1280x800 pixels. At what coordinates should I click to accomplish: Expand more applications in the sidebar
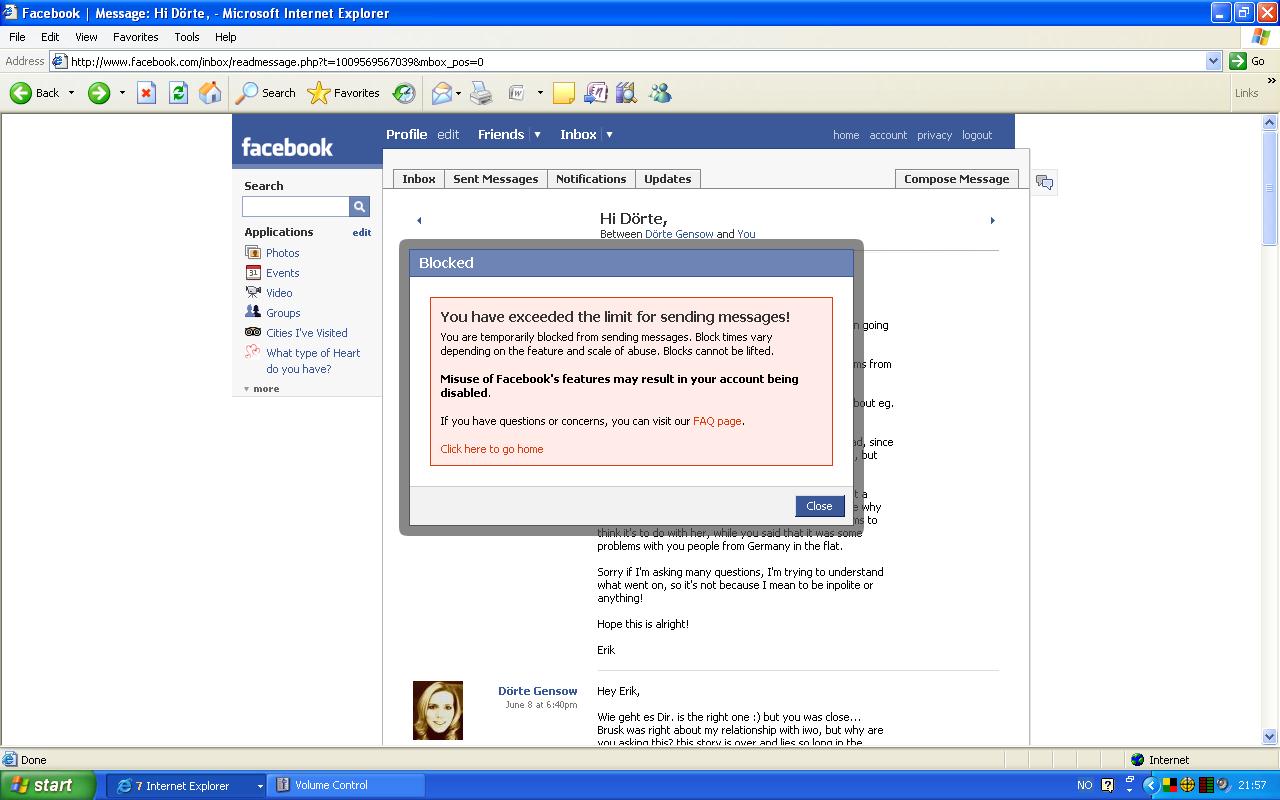(262, 389)
